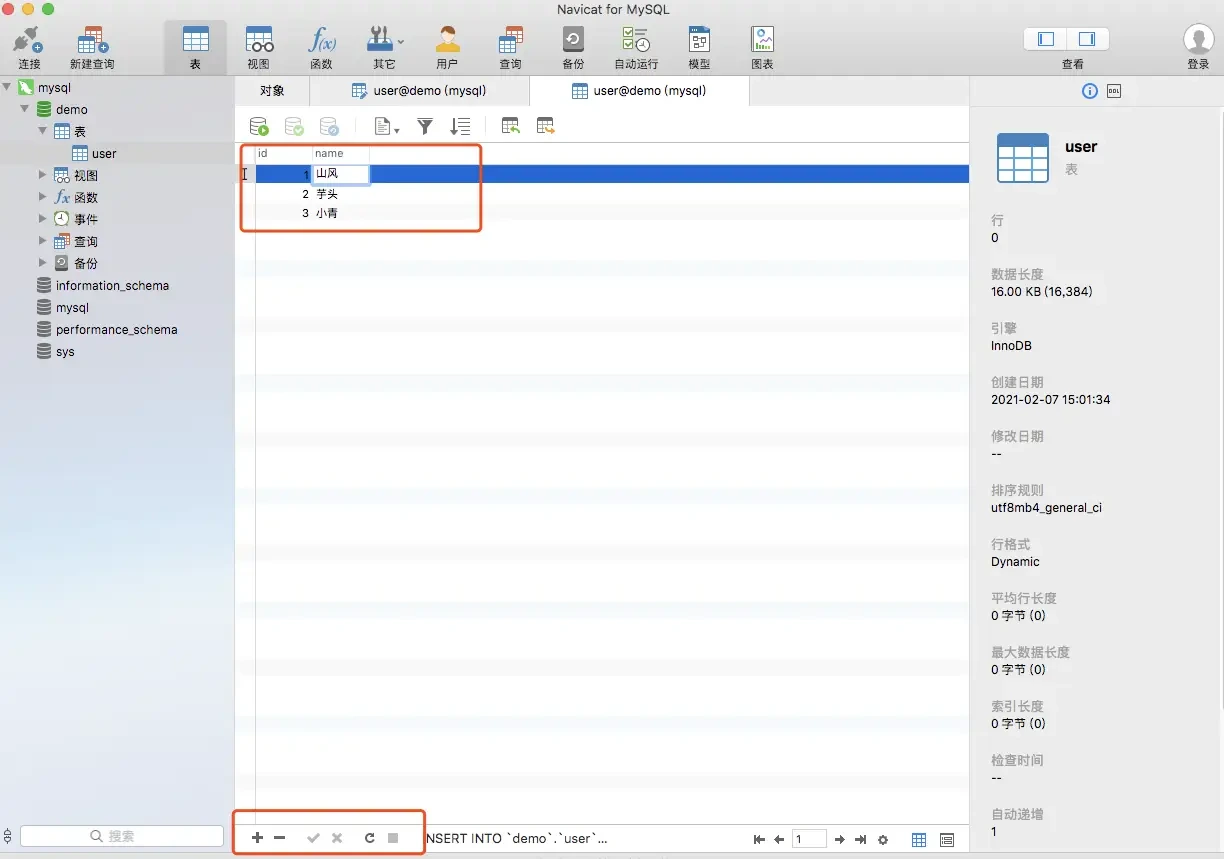Image resolution: width=1224 pixels, height=859 pixels.
Task: Click the commit transaction icon
Action: 294,126
